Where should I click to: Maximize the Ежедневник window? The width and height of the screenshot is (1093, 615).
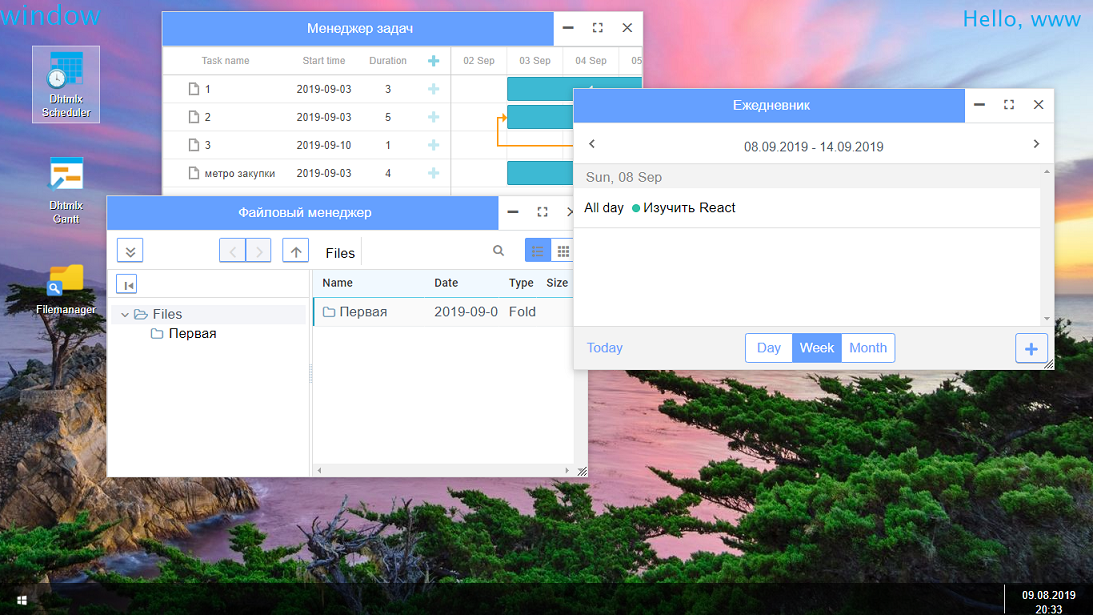click(x=1009, y=105)
